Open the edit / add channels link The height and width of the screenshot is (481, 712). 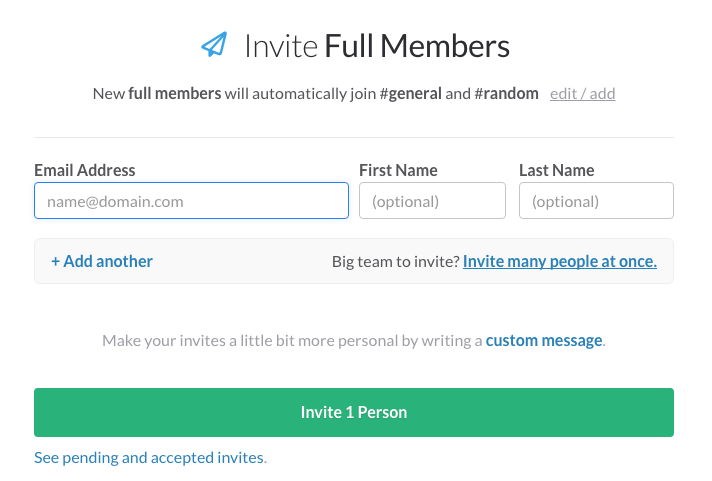tap(583, 94)
